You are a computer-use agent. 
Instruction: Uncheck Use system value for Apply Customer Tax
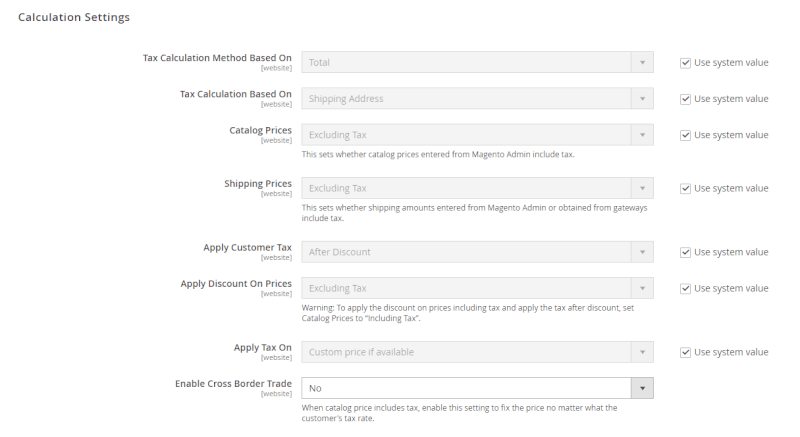685,252
